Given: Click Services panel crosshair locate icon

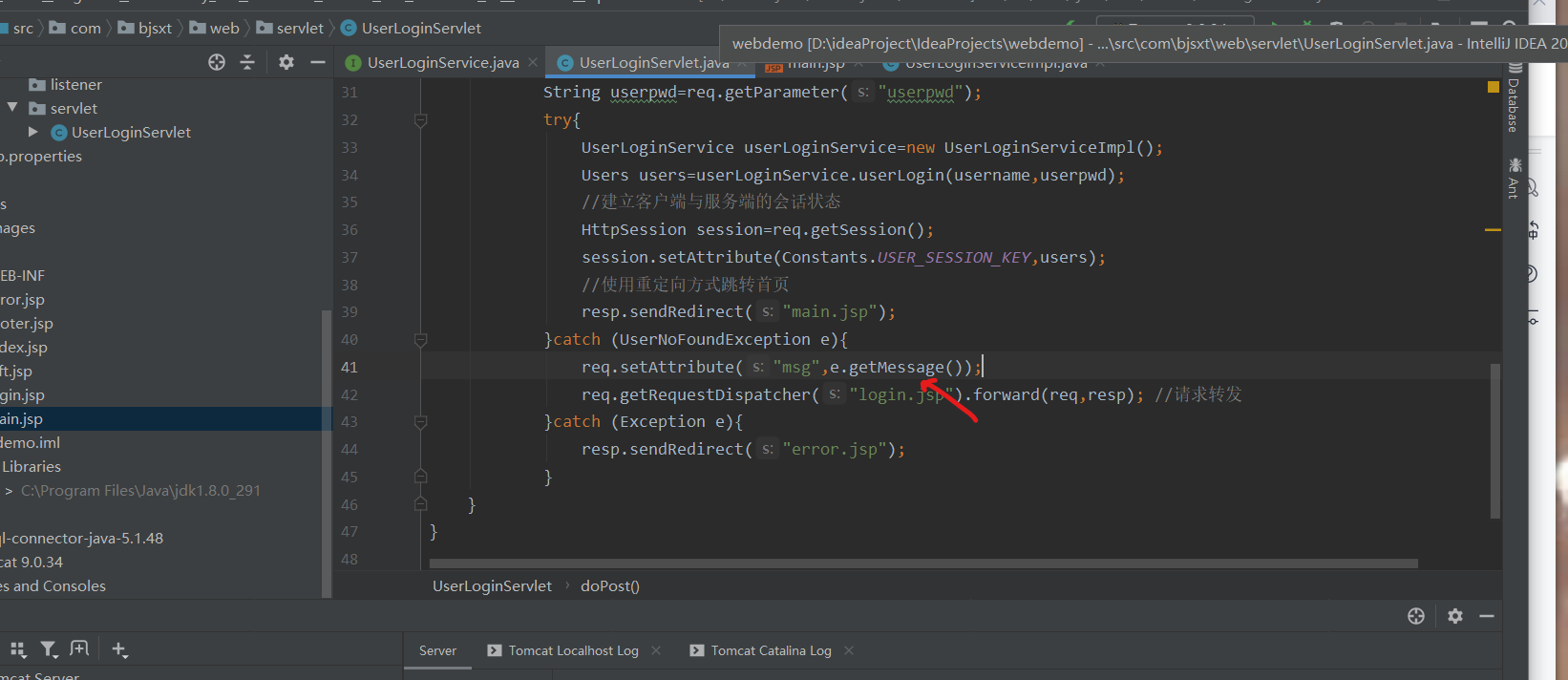Looking at the screenshot, I should (1416, 616).
